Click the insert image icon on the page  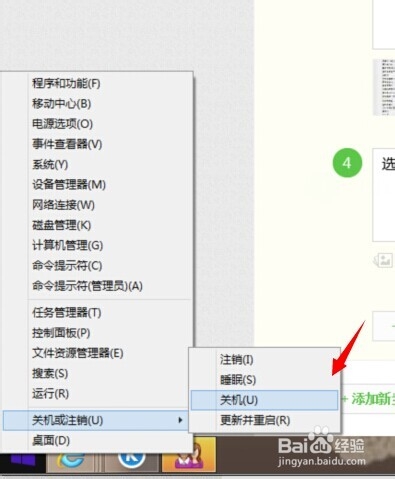pyautogui.click(x=383, y=260)
